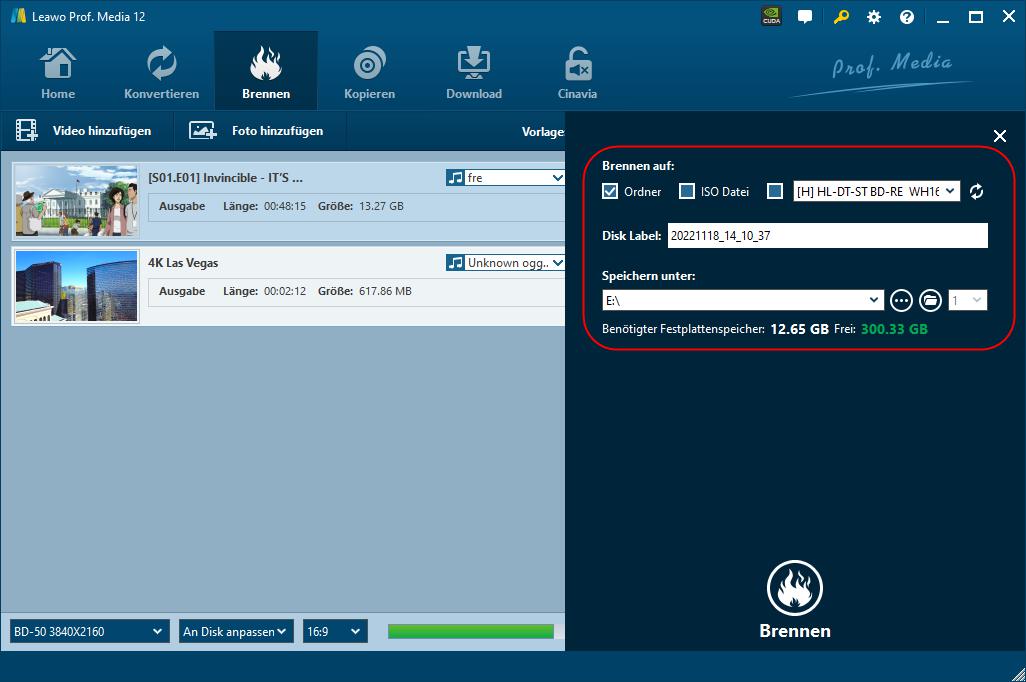This screenshot has width=1026, height=682.
Task: Click the Invincible title text
Action: [x=225, y=177]
